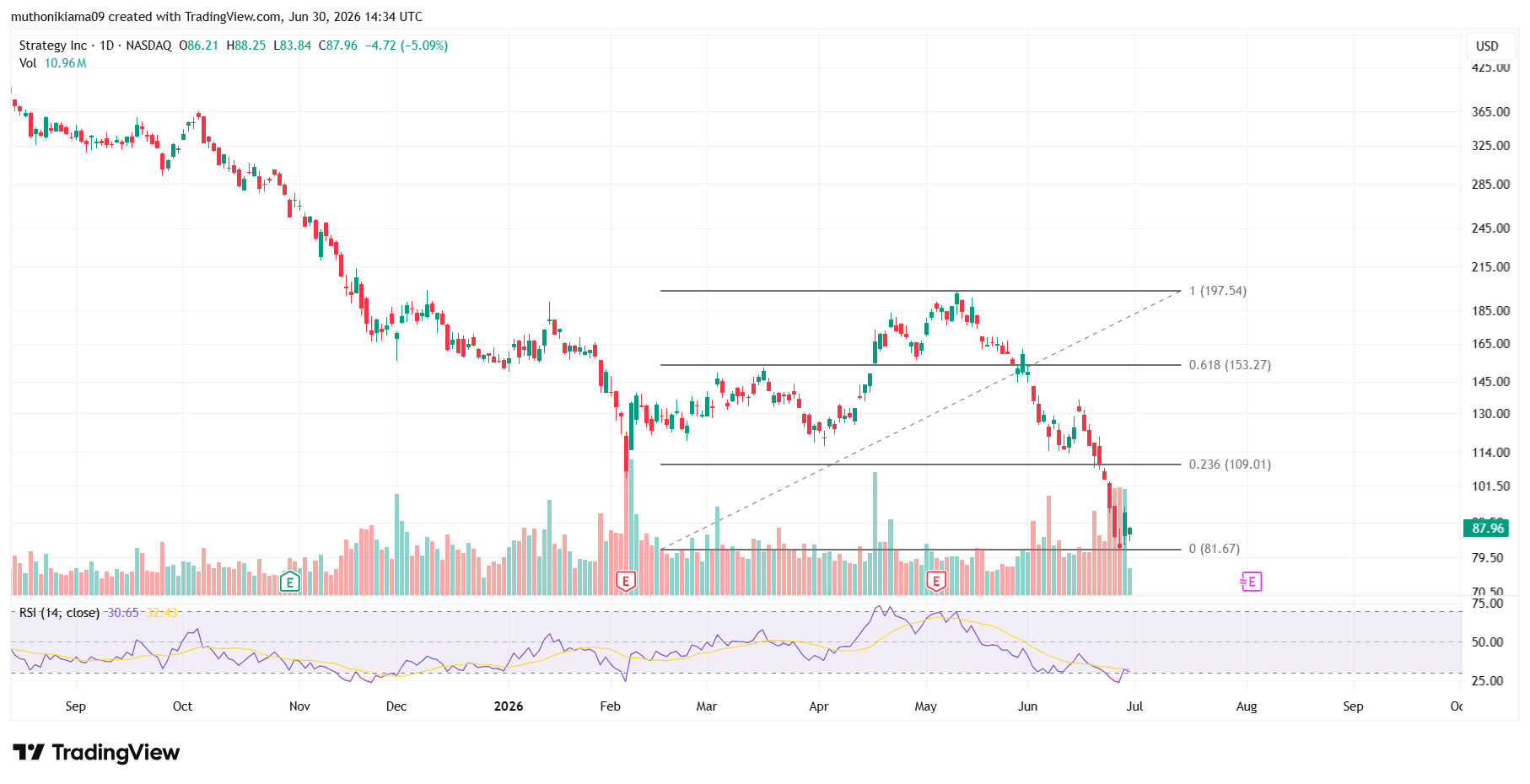Image resolution: width=1530 pixels, height=784 pixels.
Task: Click the 25.00 RSI axis label
Action: click(1488, 680)
